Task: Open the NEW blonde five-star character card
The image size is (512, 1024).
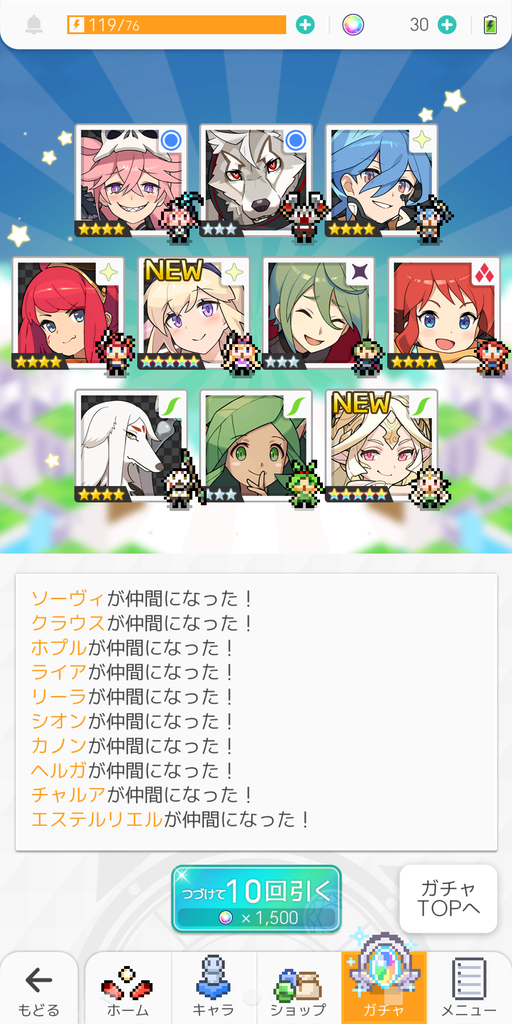Action: pyautogui.click(x=194, y=313)
